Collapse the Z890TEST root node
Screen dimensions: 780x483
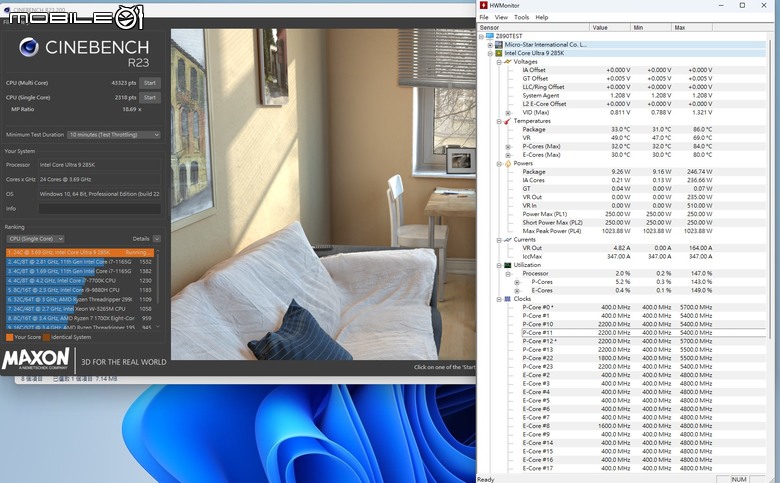482,36
